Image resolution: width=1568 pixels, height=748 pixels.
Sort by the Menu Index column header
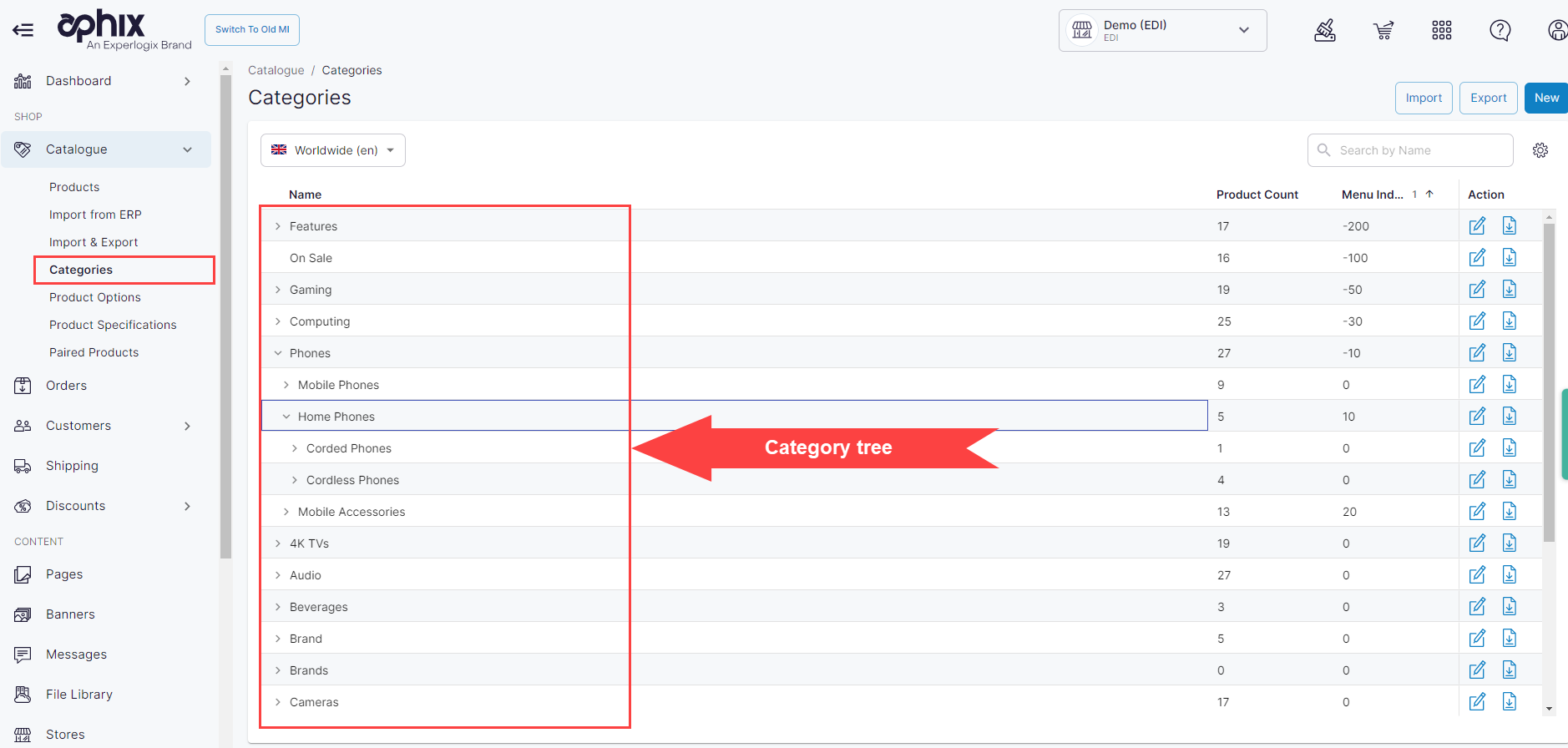[x=1373, y=195]
